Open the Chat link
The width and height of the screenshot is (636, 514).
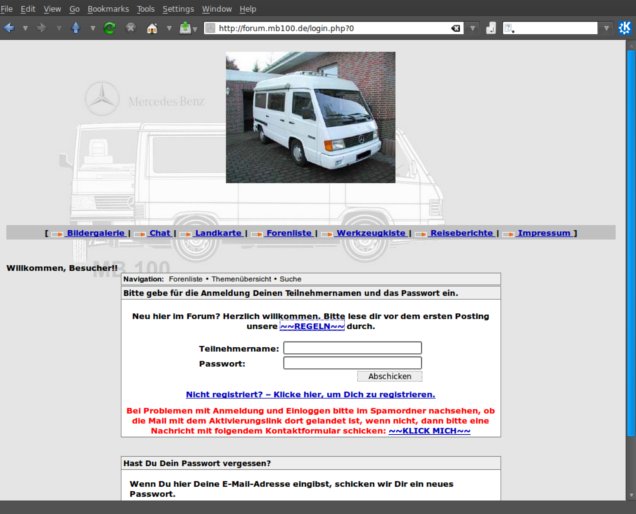coord(160,233)
